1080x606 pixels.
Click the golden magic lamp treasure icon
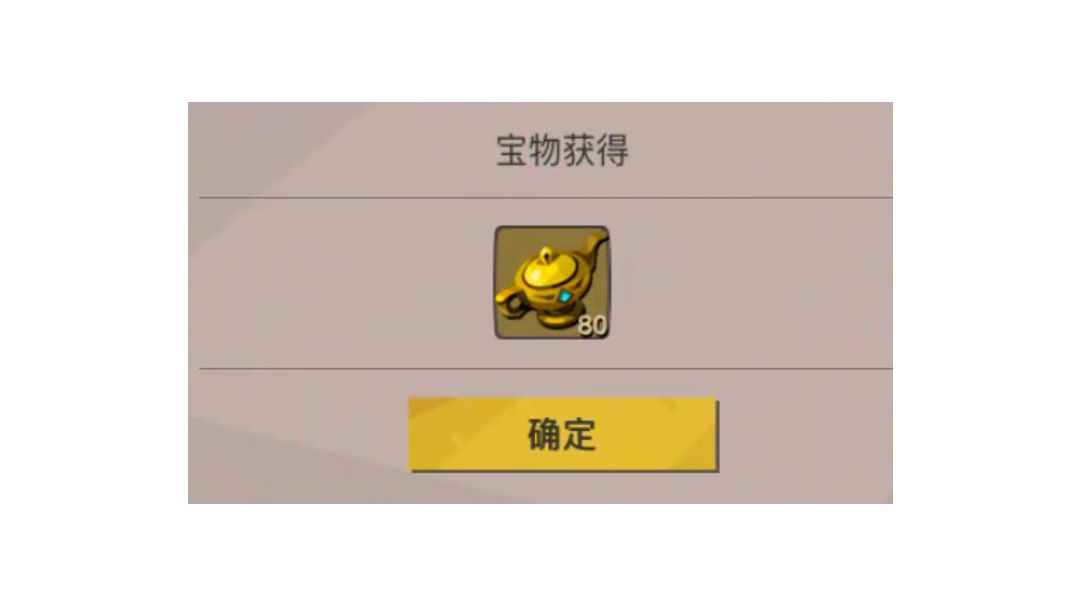point(552,282)
